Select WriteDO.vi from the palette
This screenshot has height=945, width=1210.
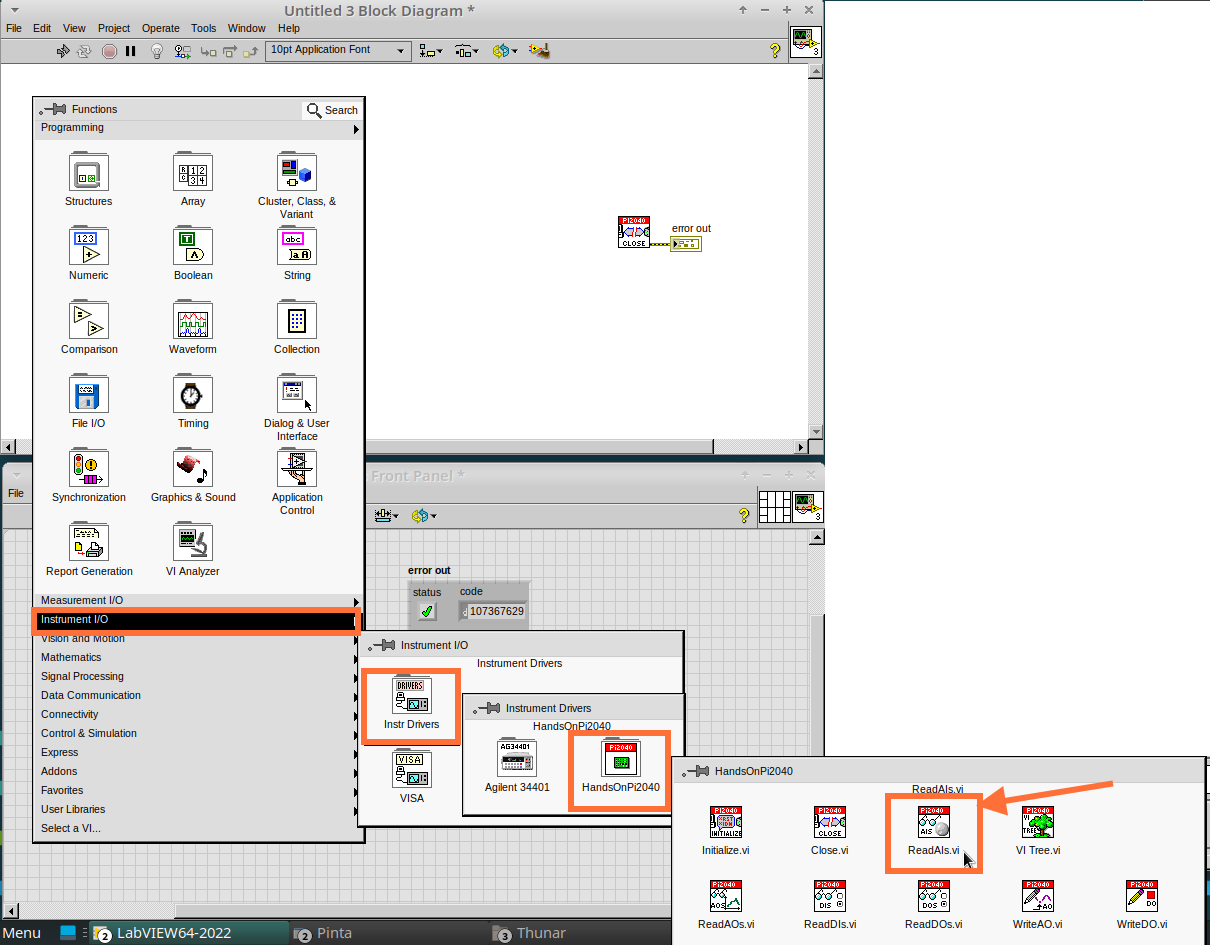pyautogui.click(x=1142, y=904)
